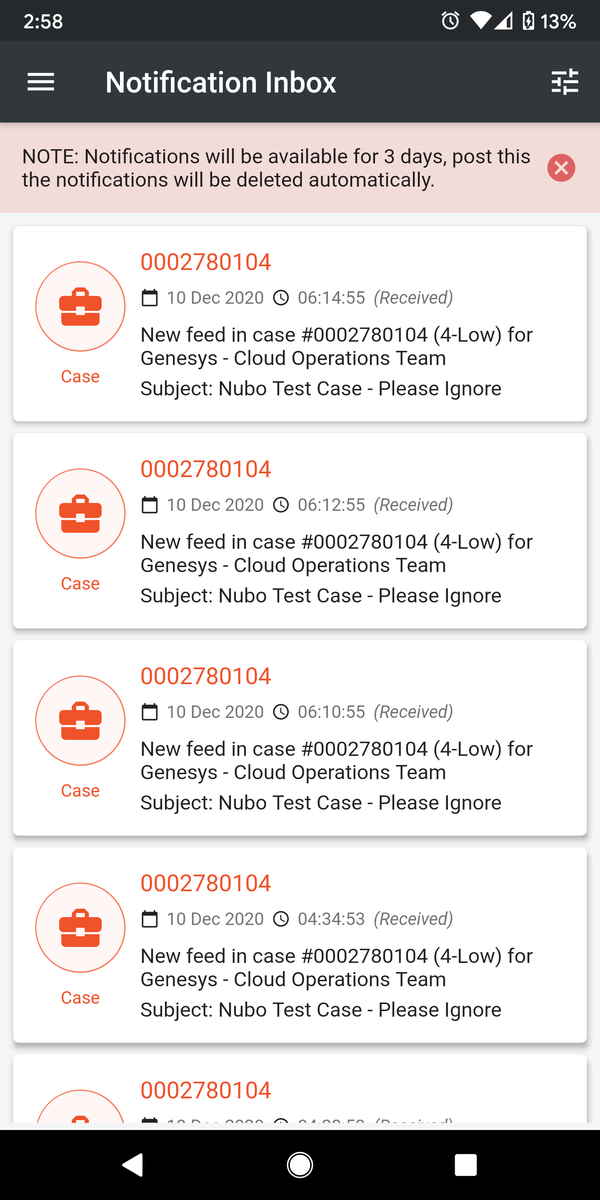Open case number link in first notification
The image size is (600, 1200).
206,262
